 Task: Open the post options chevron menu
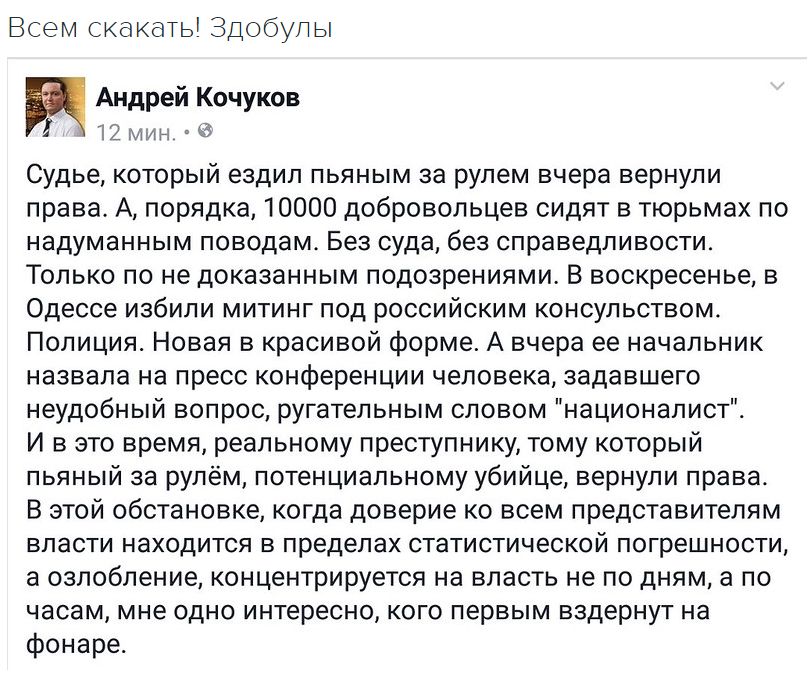tap(778, 87)
